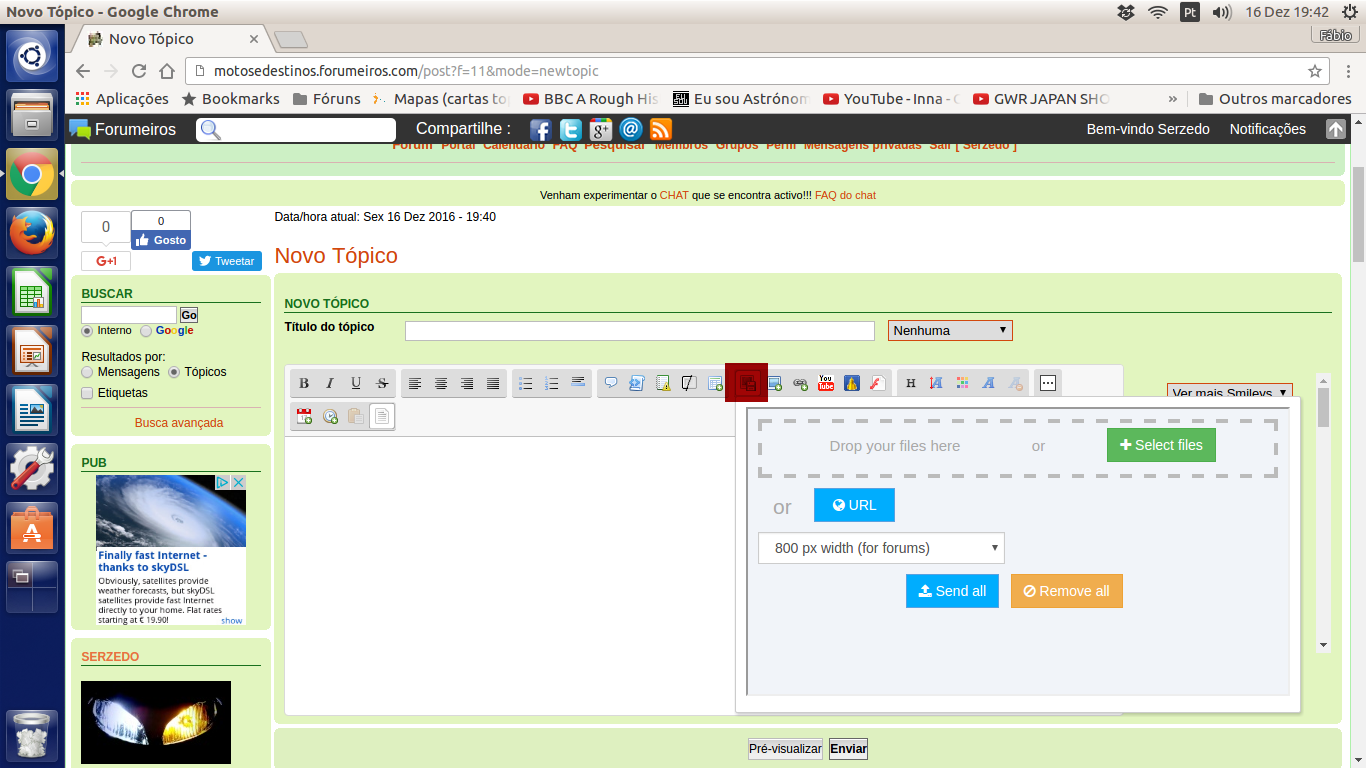Share on Facebook from the Forumeiros bar

pos(541,130)
